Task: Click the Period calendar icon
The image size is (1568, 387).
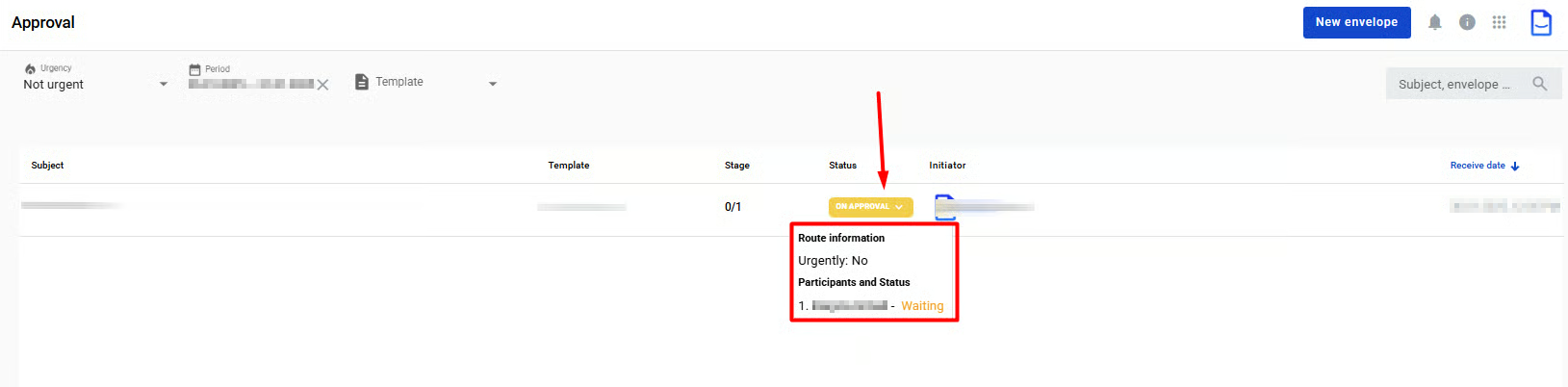Action: (x=194, y=69)
